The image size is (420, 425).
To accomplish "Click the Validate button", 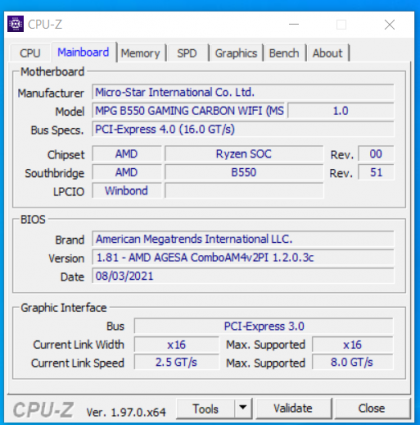I will tap(293, 408).
